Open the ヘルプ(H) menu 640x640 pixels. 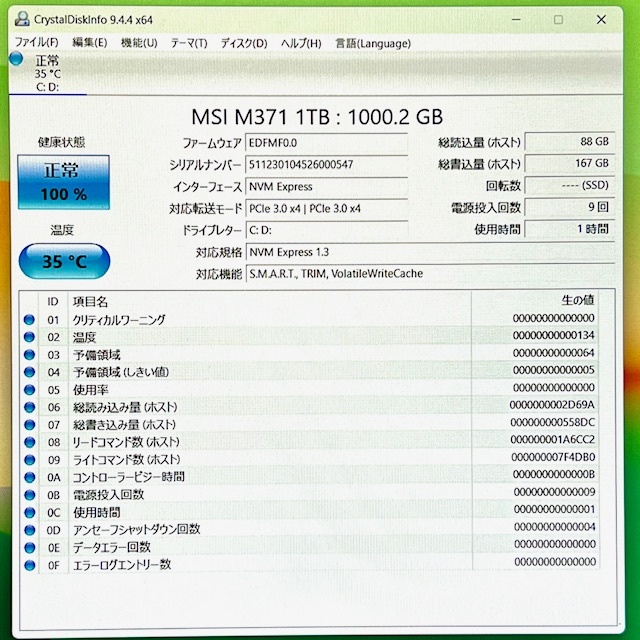click(x=301, y=43)
